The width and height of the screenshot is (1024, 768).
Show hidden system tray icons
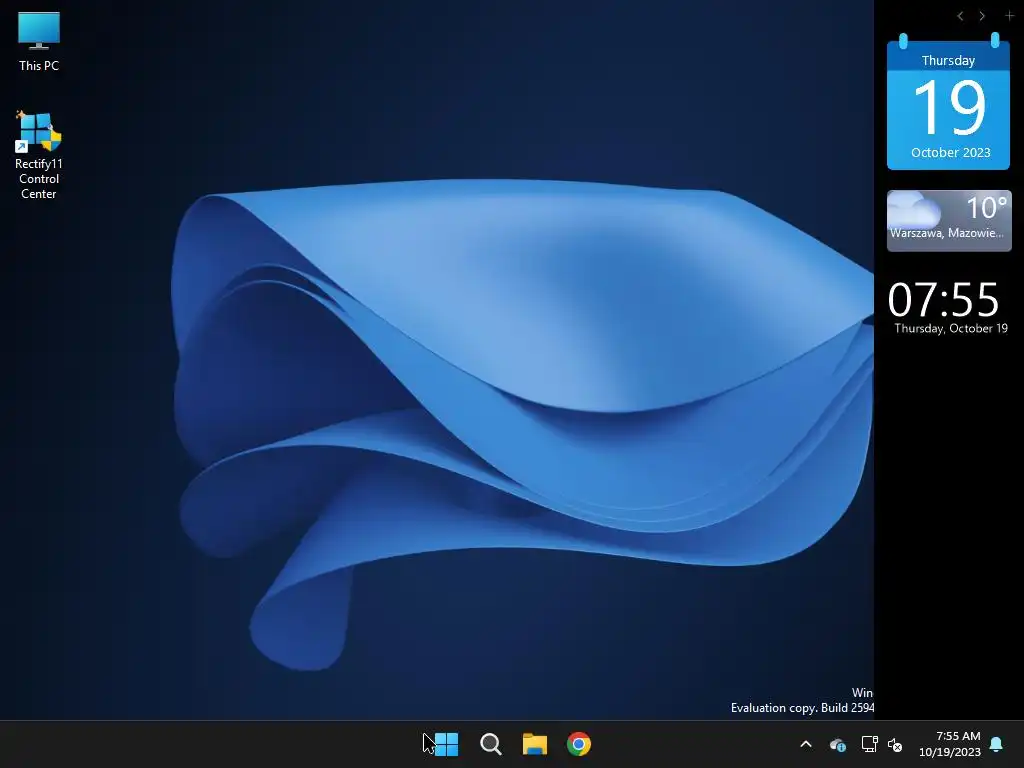[x=806, y=744]
